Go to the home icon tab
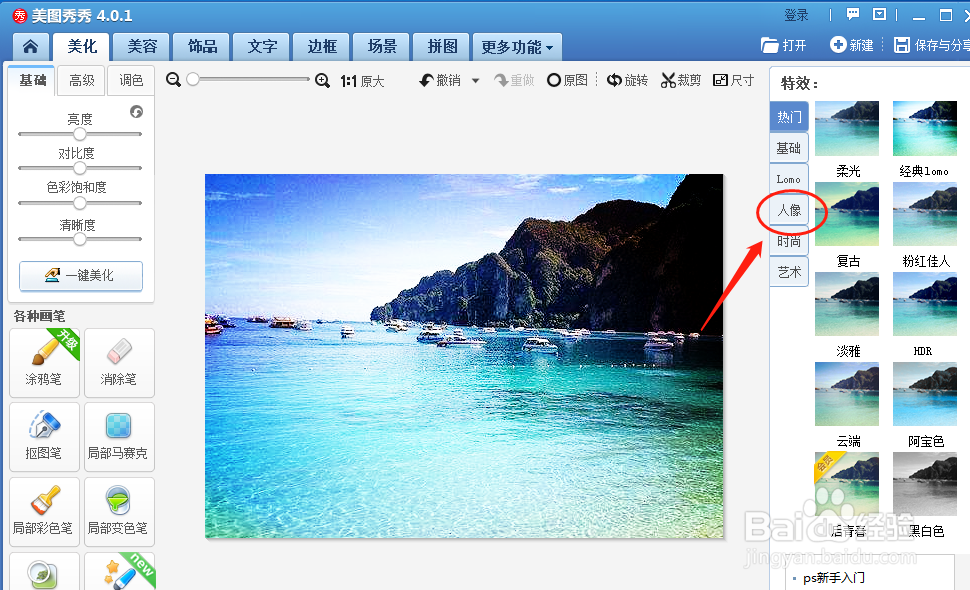 coord(30,46)
